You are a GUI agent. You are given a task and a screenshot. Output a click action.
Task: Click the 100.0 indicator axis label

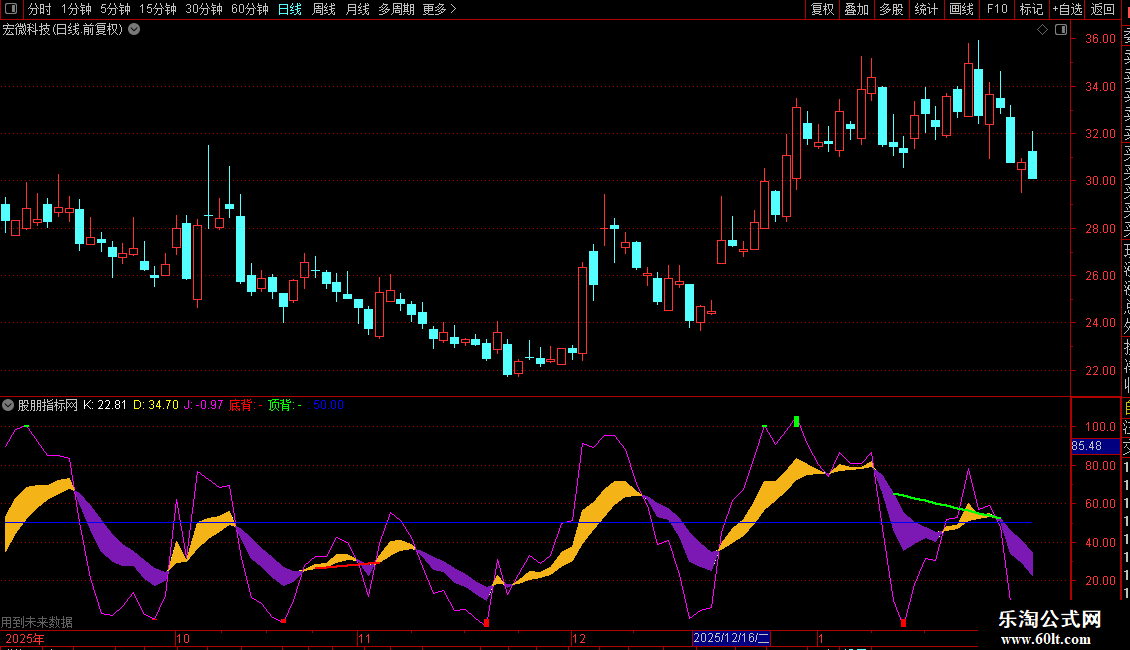tap(1100, 427)
